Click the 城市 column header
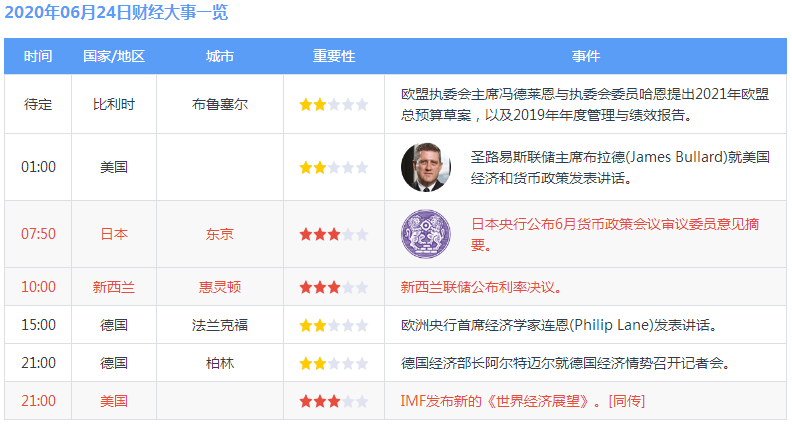 (x=220, y=56)
